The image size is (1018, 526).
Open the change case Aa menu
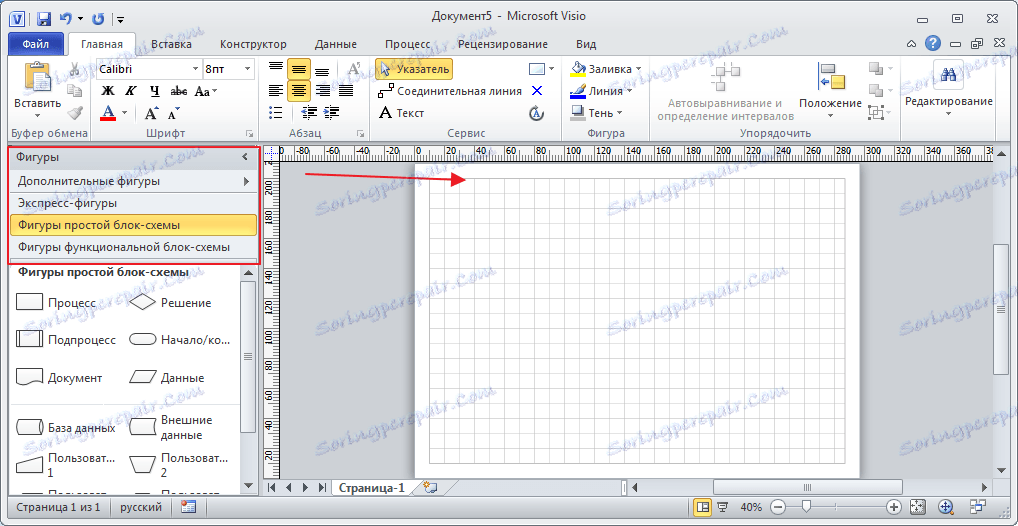coord(205,91)
